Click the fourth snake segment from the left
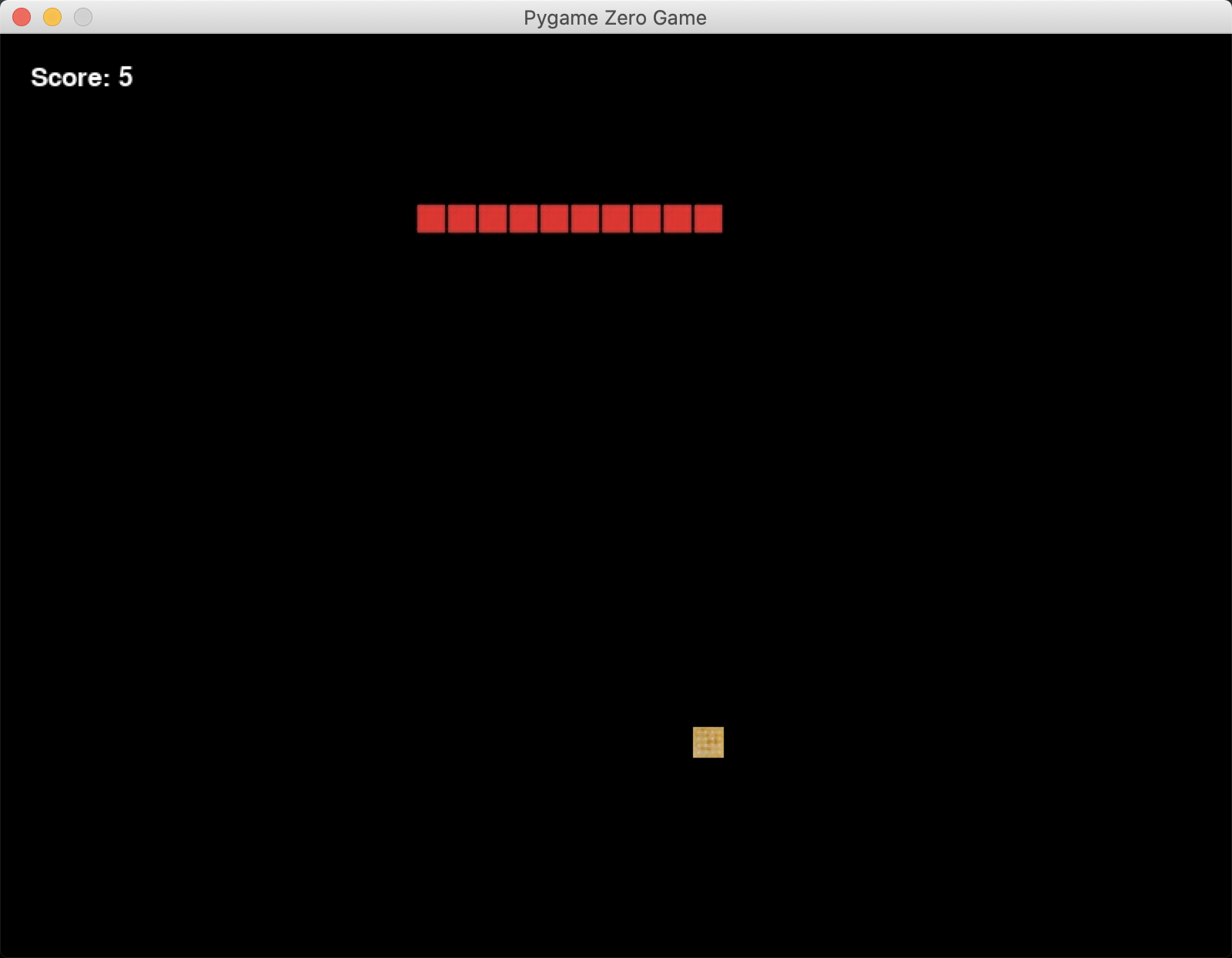The image size is (1232, 958). click(x=524, y=219)
